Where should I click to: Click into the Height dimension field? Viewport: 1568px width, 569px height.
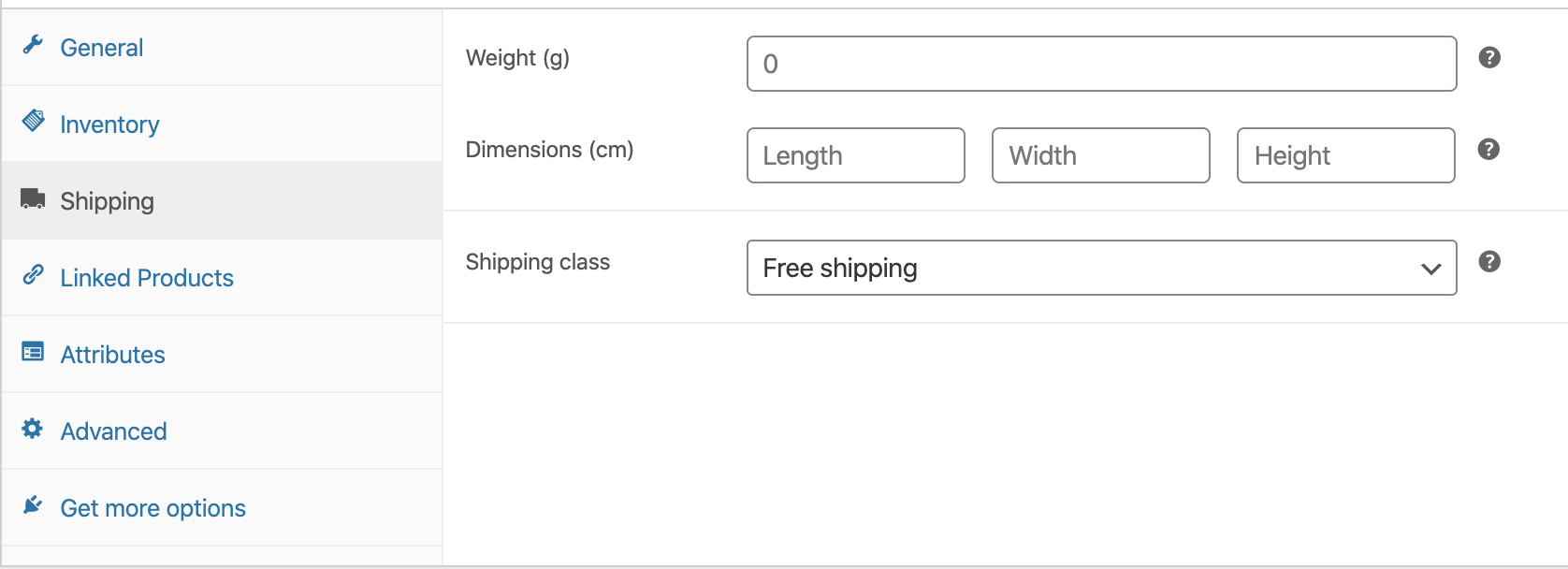pos(1345,155)
